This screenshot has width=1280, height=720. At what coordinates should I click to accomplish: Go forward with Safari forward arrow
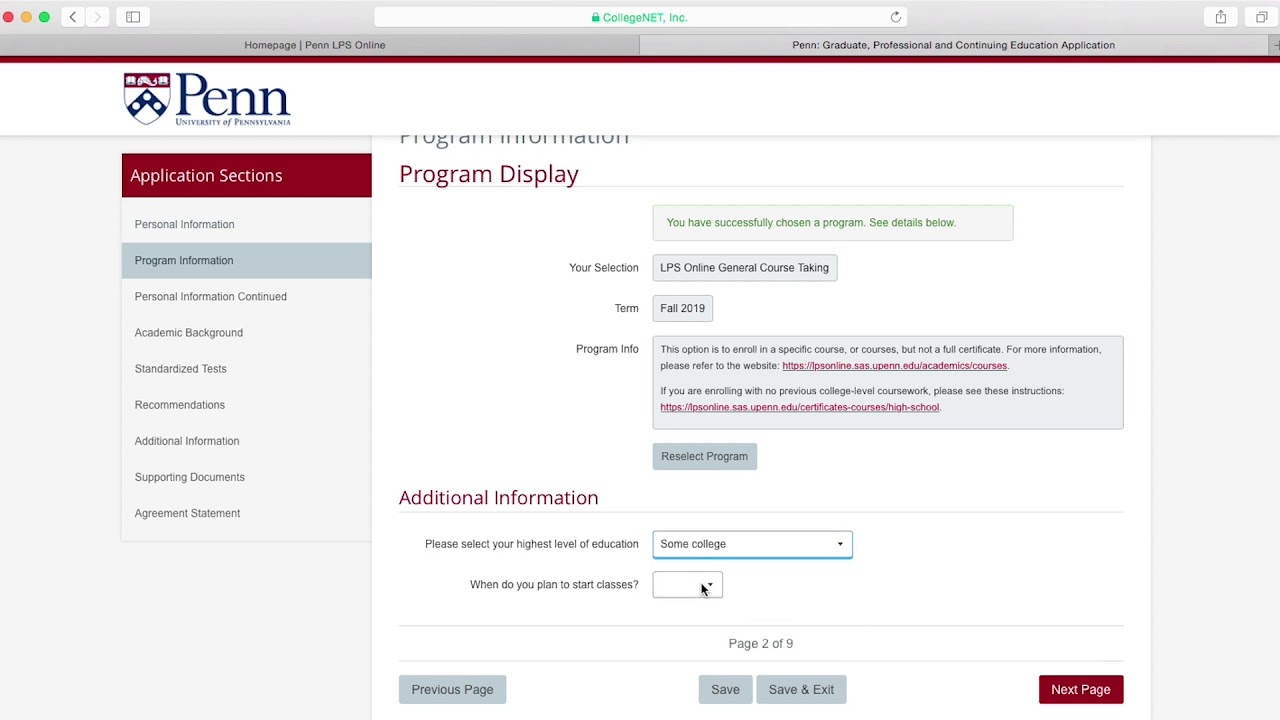[x=97, y=17]
